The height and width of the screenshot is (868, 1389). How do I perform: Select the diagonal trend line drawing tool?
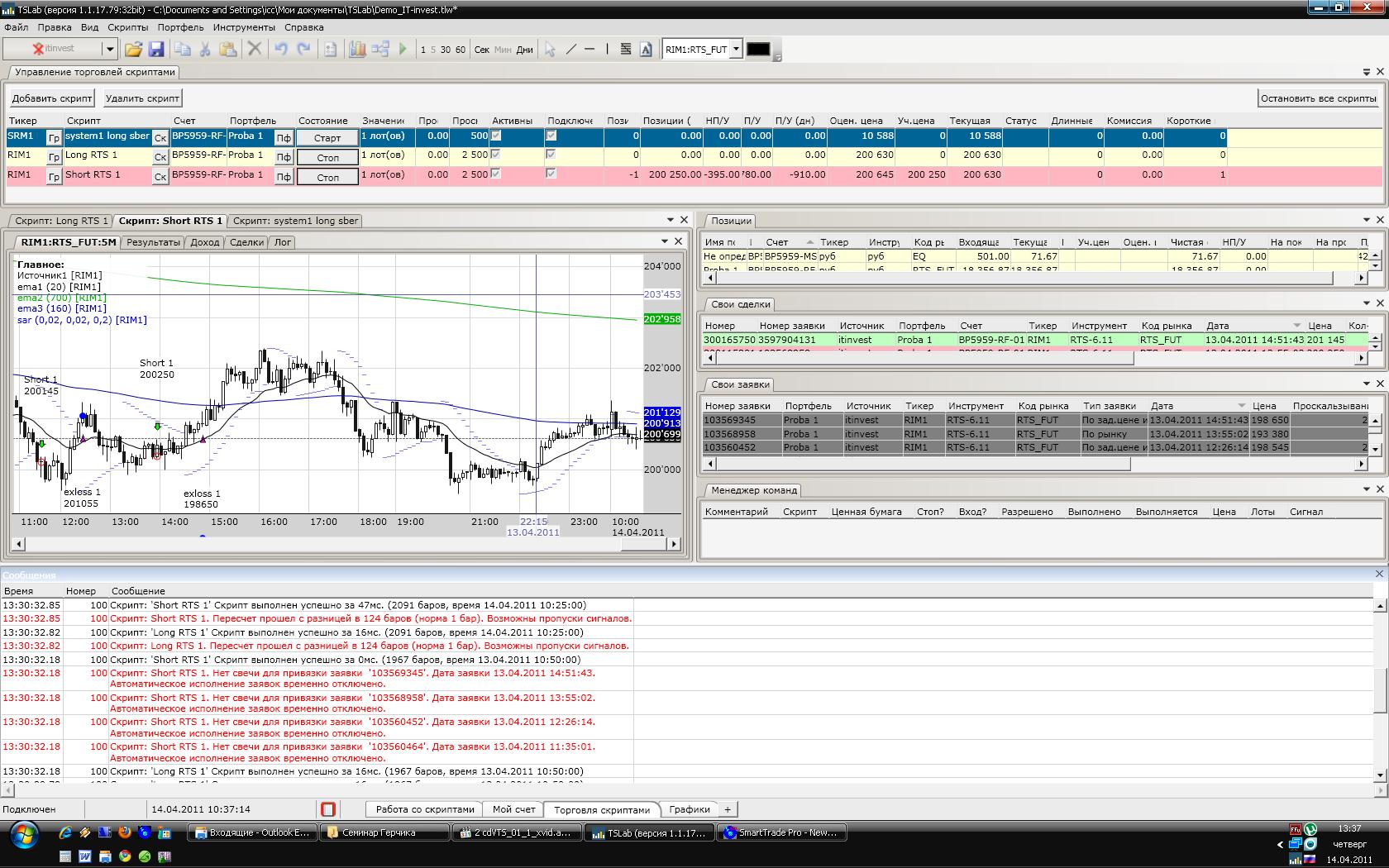tap(570, 50)
